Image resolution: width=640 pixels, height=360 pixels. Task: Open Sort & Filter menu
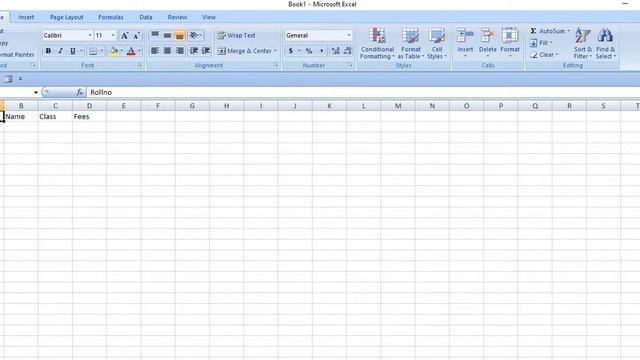point(582,44)
